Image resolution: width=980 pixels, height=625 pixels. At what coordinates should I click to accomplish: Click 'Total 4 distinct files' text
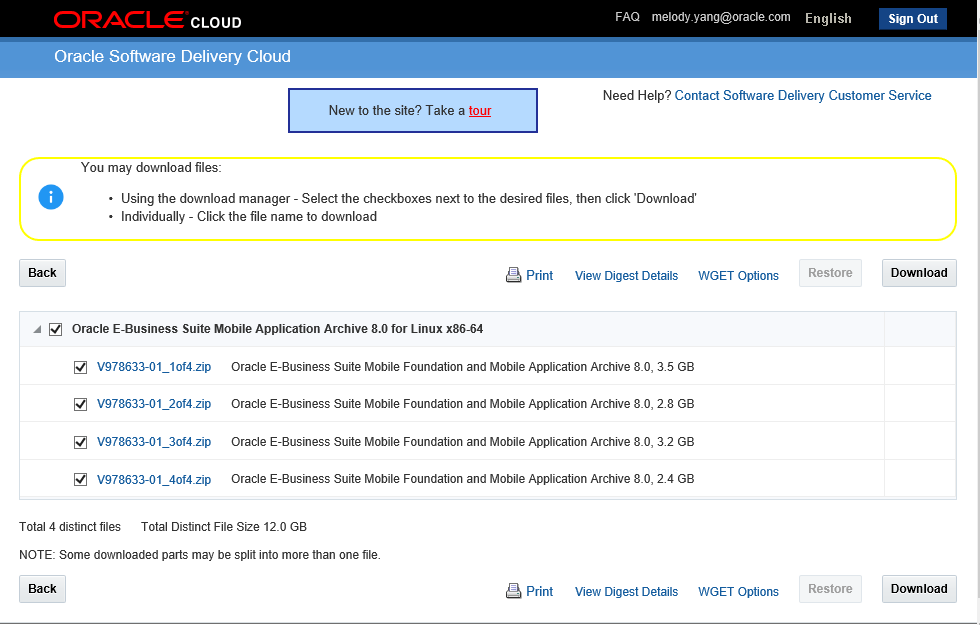pyautogui.click(x=70, y=527)
